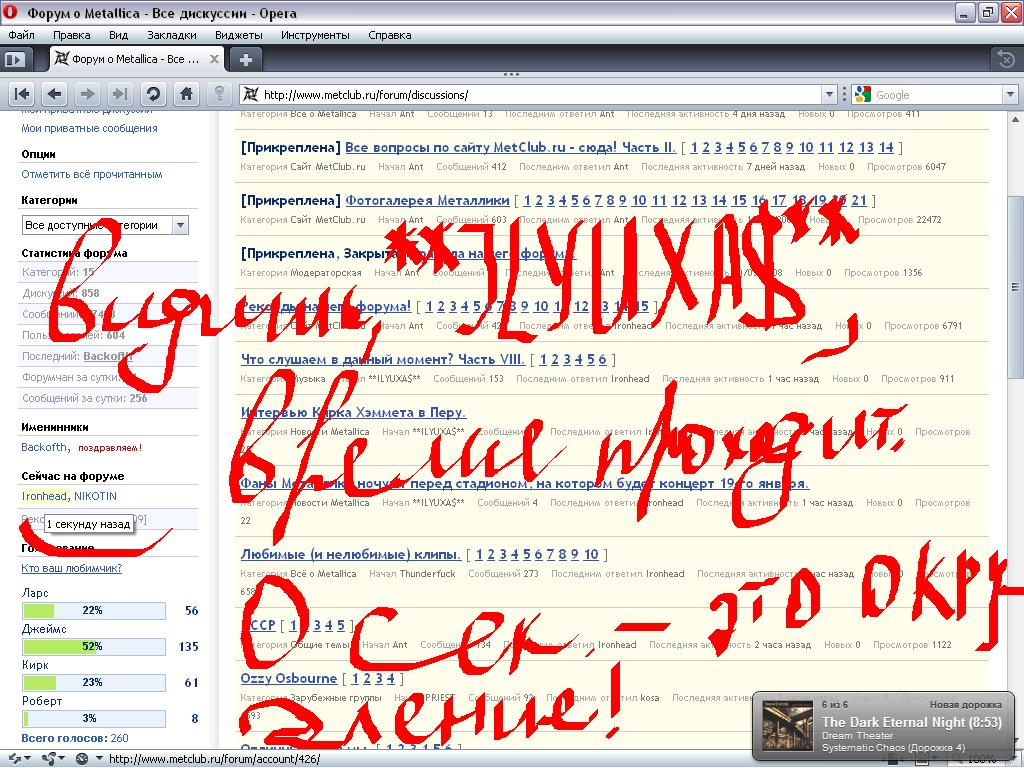1024x768 pixels.
Task: Click the Кто ваш любимчик? poll link
Action: click(72, 568)
